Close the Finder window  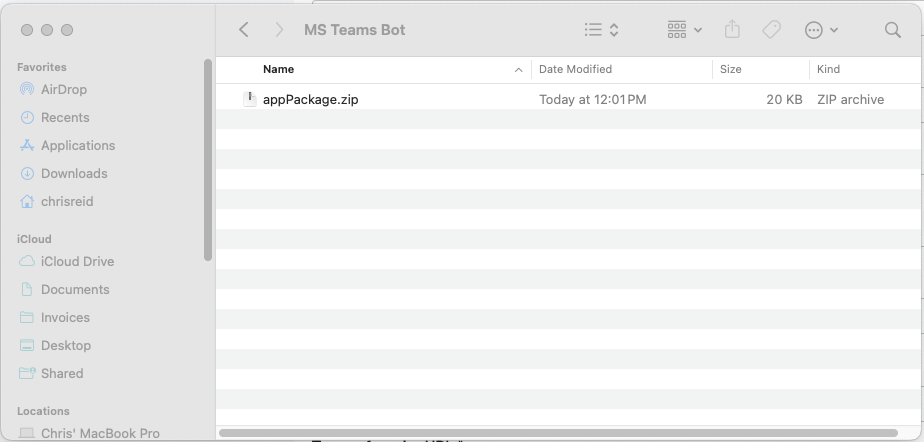[27, 30]
